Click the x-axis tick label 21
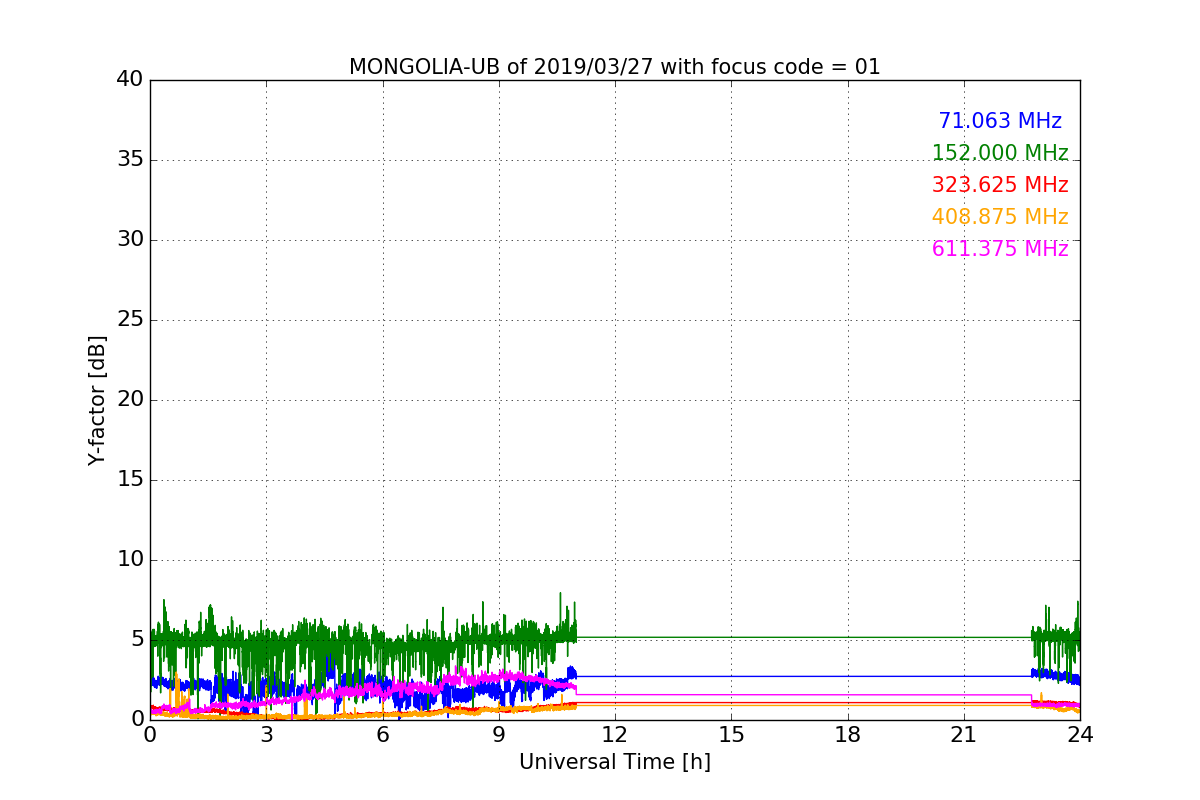1200x800 pixels. pyautogui.click(x=964, y=735)
